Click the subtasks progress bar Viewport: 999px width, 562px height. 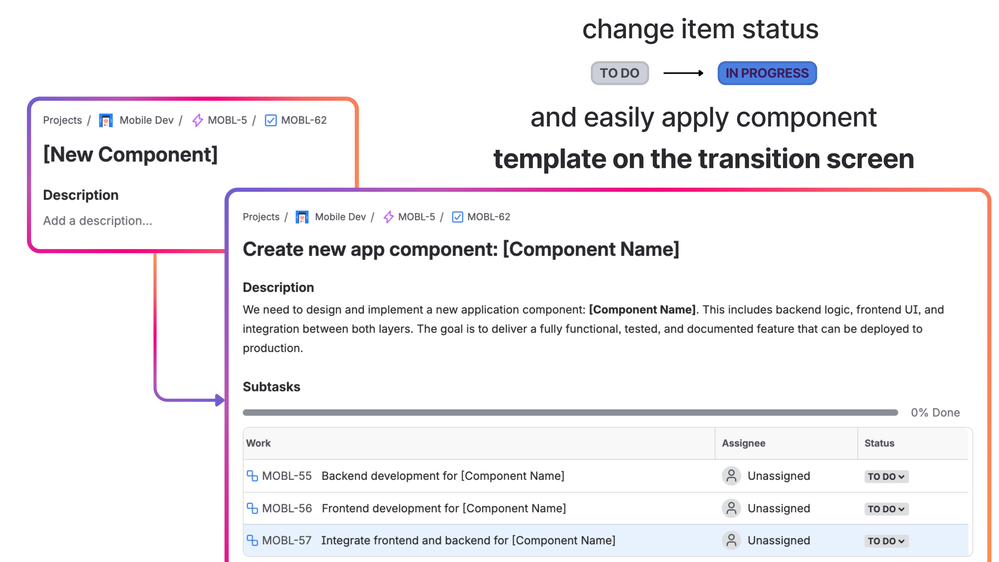pos(570,412)
